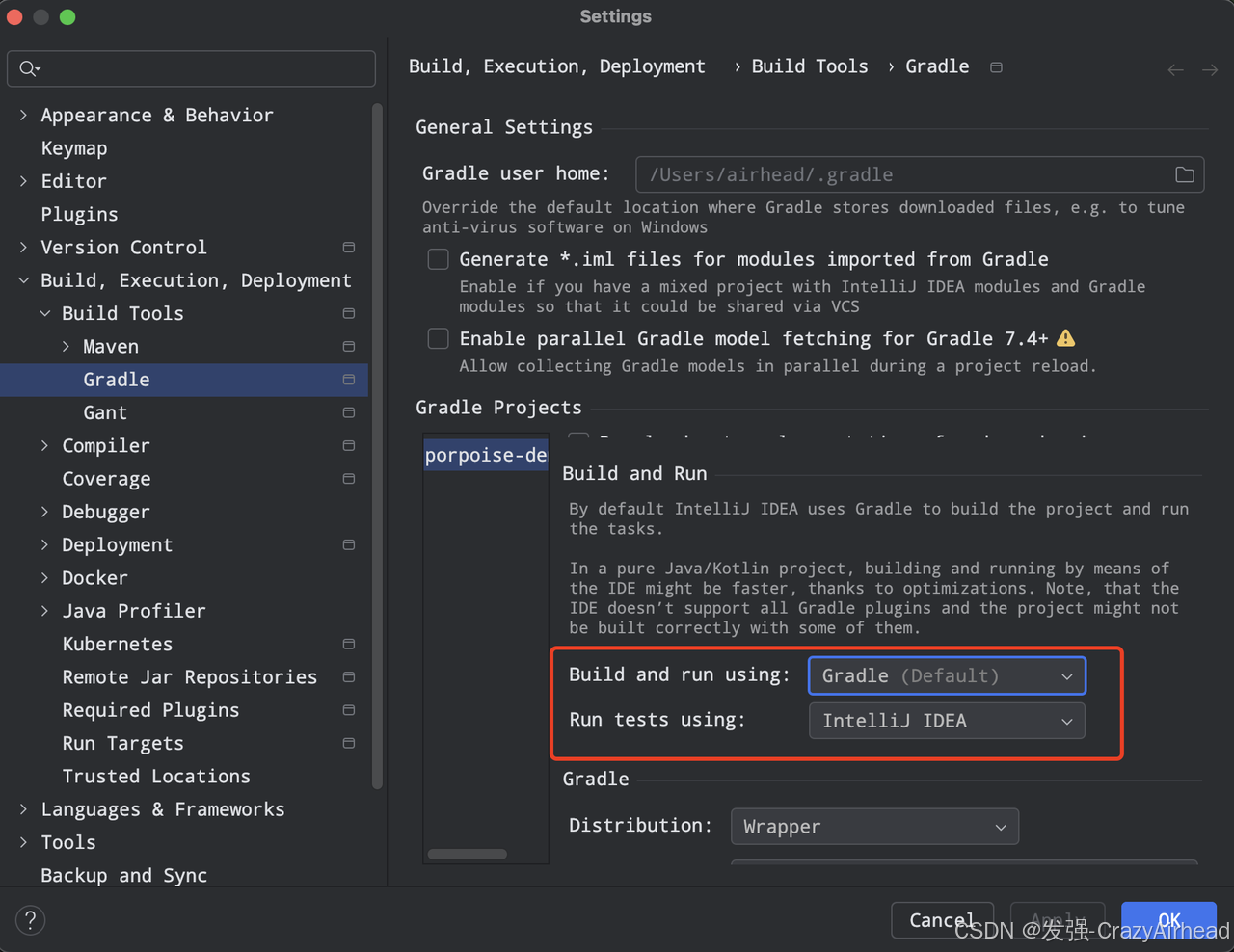Click project-level icon on Deployment row
Screen dimensions: 1234x952
(x=349, y=545)
